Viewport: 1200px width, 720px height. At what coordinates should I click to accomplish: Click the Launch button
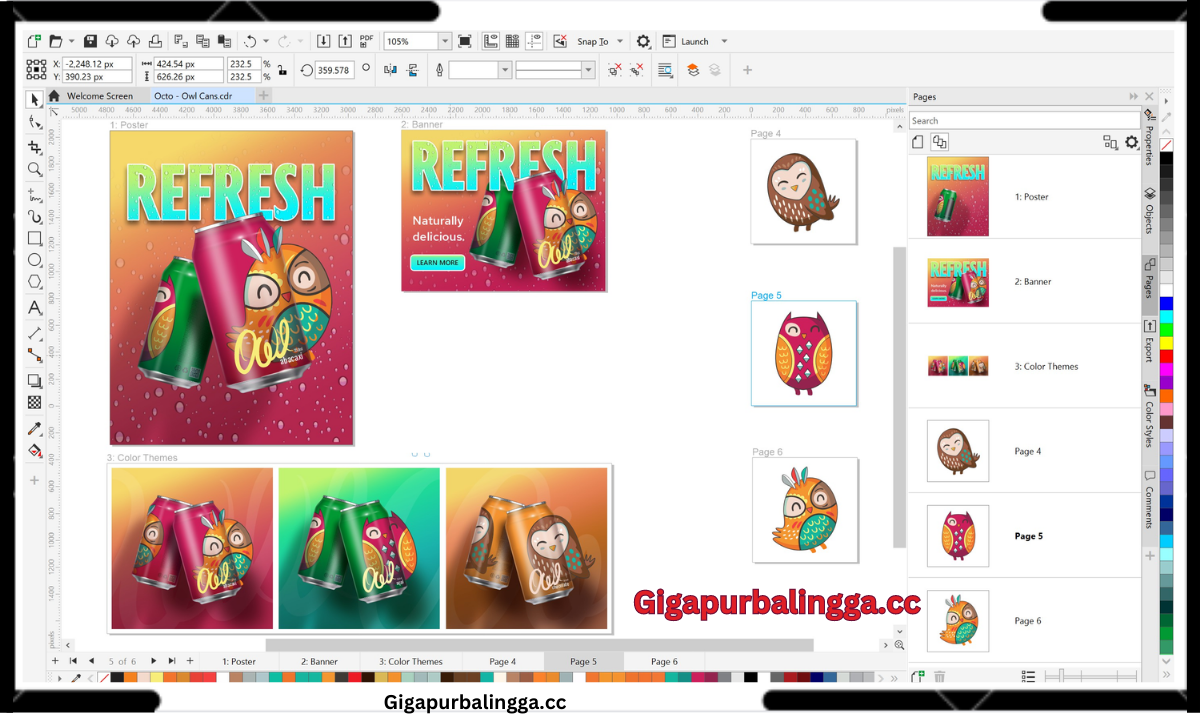(686, 42)
